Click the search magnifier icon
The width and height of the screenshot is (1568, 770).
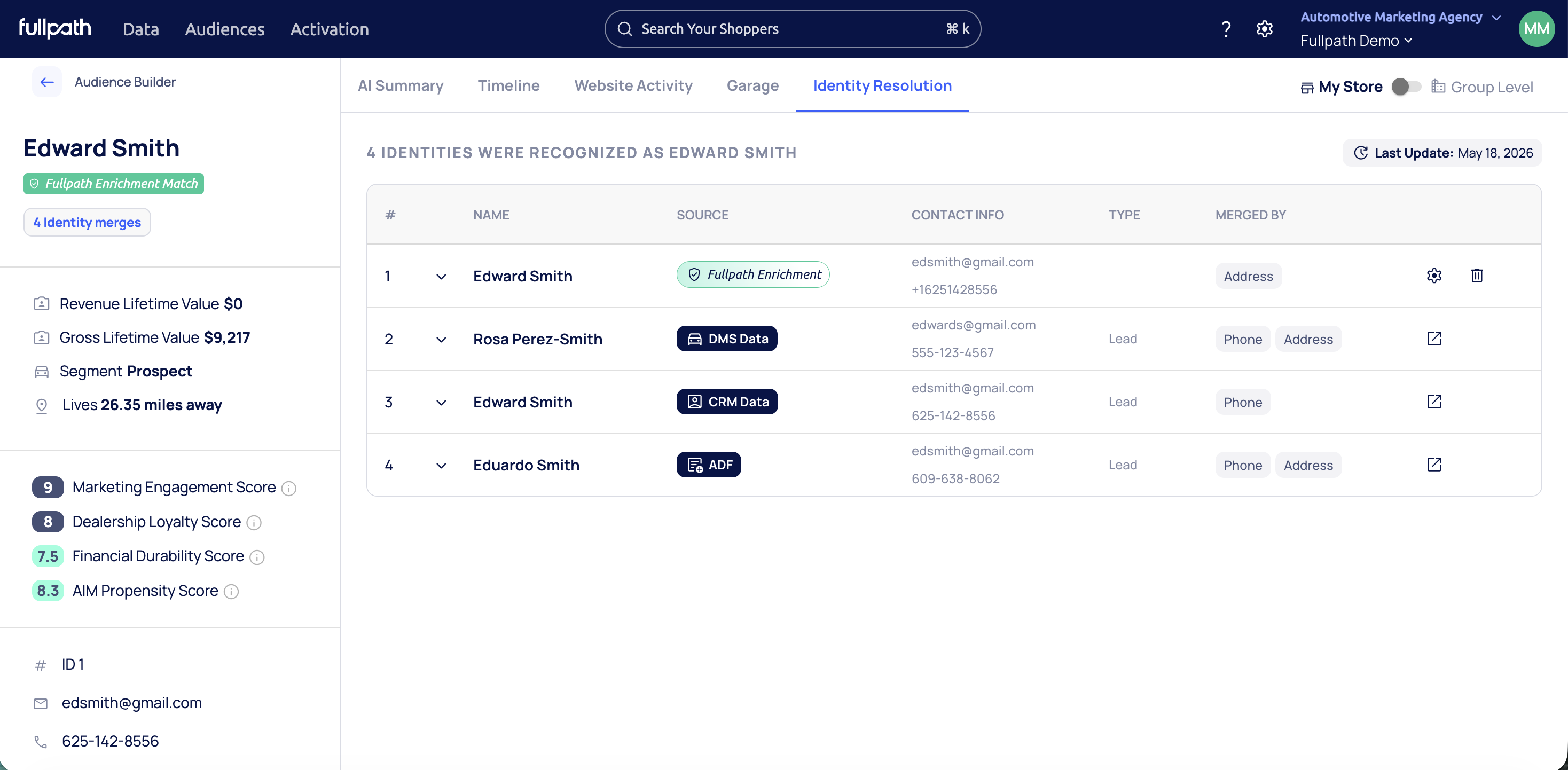624,29
